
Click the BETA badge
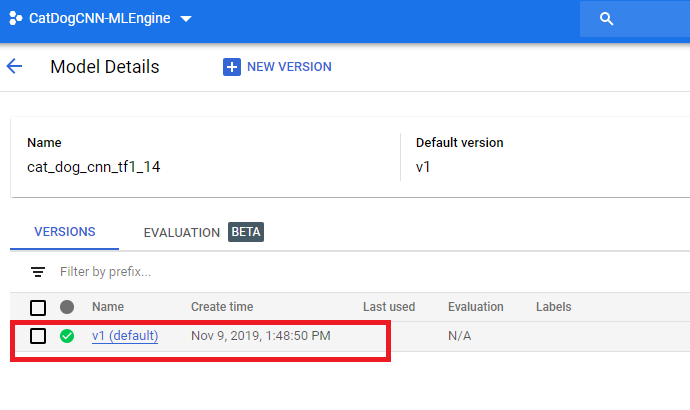coord(246,232)
